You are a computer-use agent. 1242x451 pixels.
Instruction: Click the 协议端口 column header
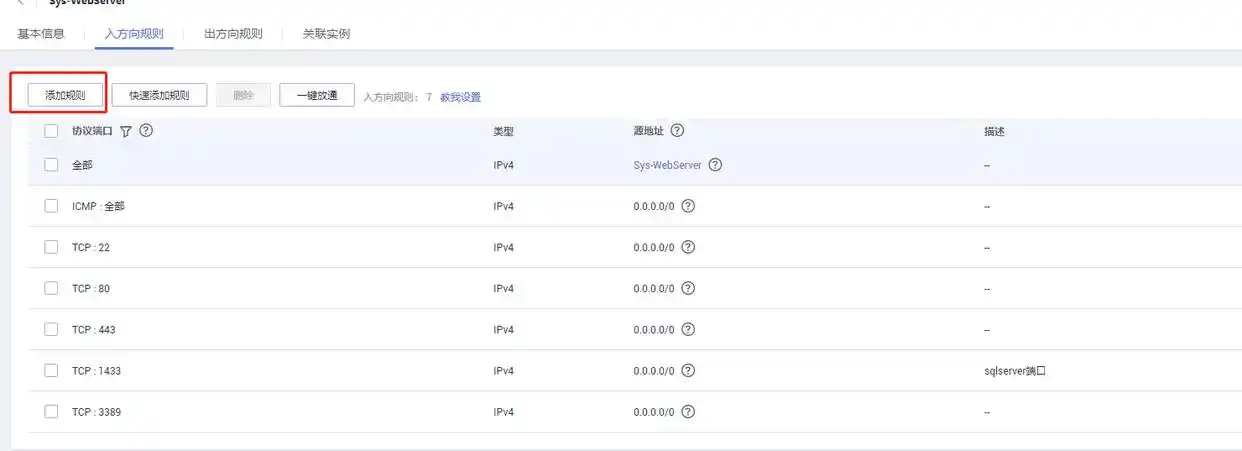tap(92, 131)
